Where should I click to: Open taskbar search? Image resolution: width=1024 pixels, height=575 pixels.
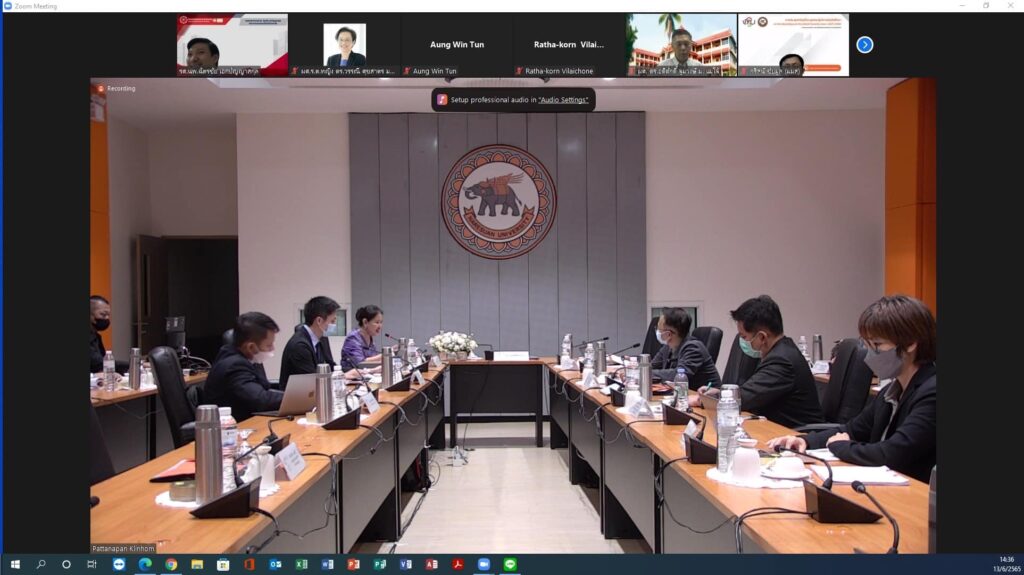tap(40, 565)
